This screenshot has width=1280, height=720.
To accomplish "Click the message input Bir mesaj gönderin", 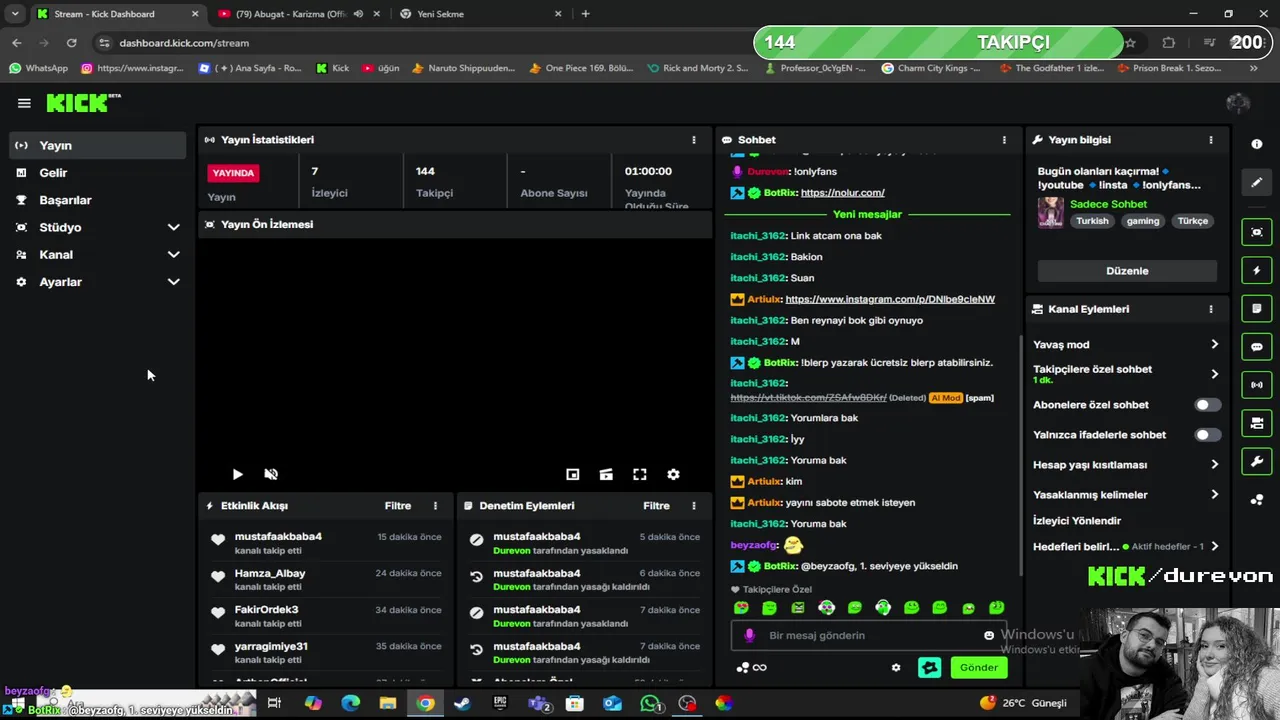I will (870, 636).
